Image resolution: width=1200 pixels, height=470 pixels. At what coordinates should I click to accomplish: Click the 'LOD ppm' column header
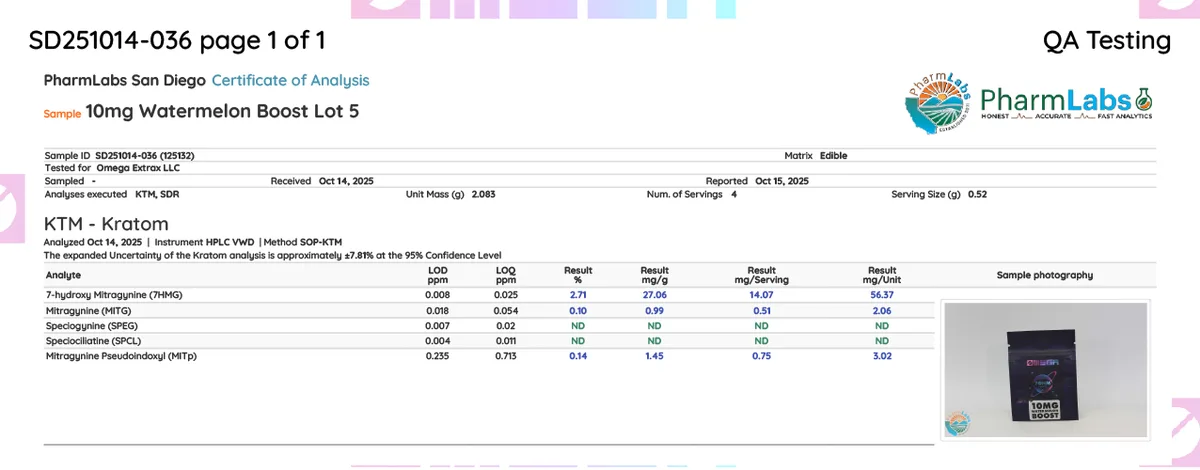point(437,275)
